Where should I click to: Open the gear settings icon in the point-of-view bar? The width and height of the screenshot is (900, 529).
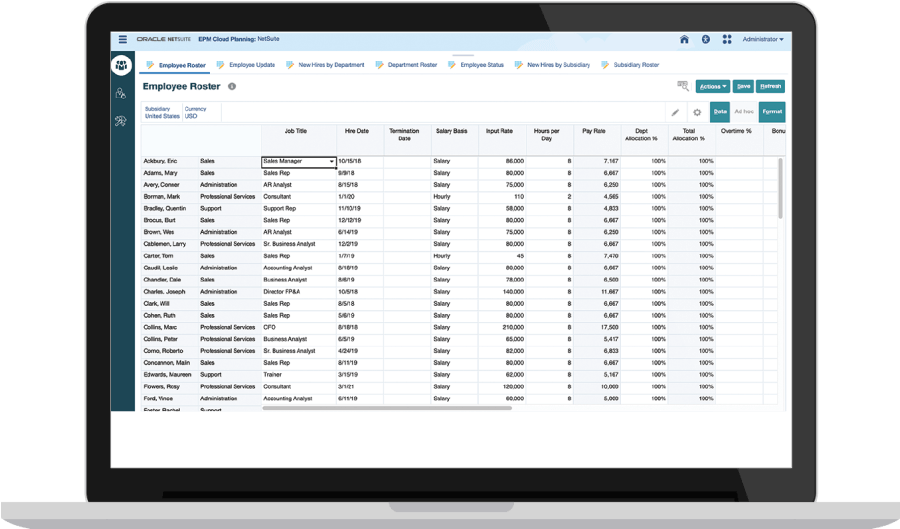[x=697, y=112]
